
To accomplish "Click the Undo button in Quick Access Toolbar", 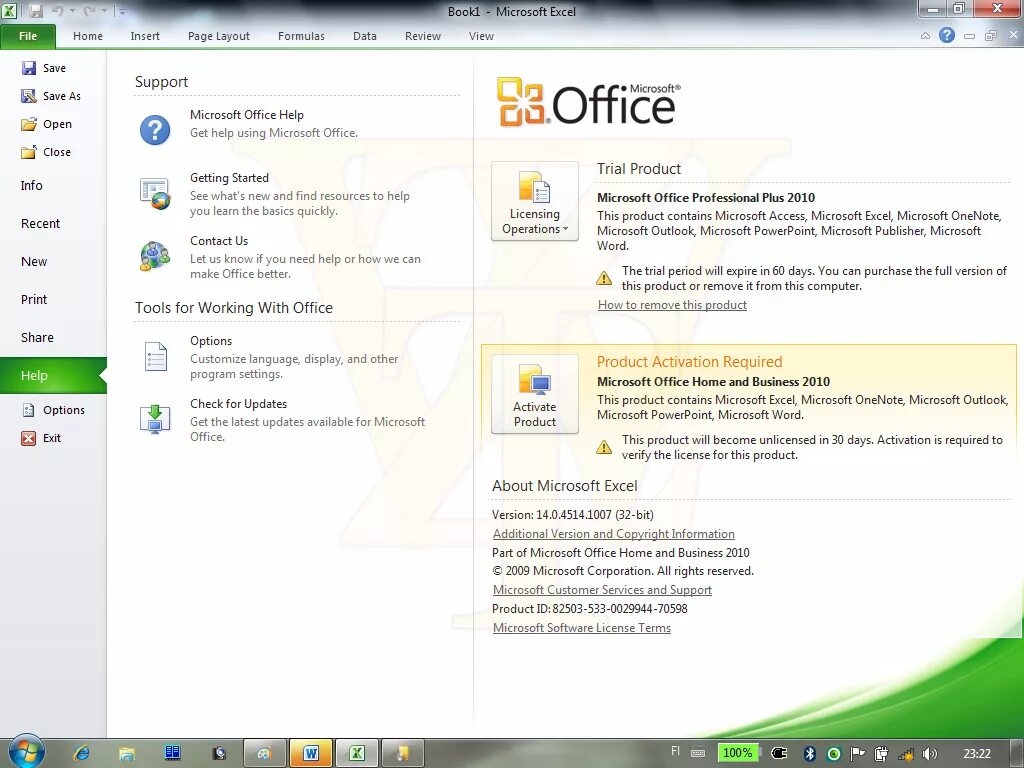I will pos(57,11).
